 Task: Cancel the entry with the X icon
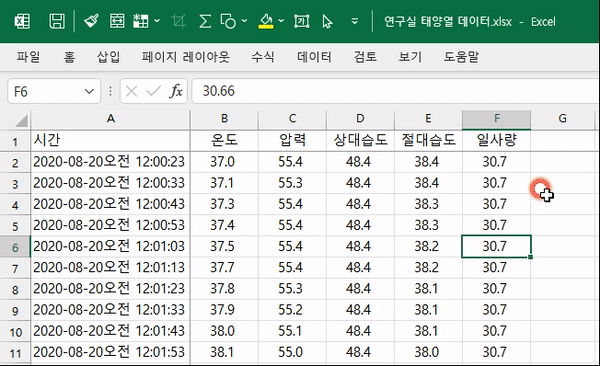pos(131,91)
